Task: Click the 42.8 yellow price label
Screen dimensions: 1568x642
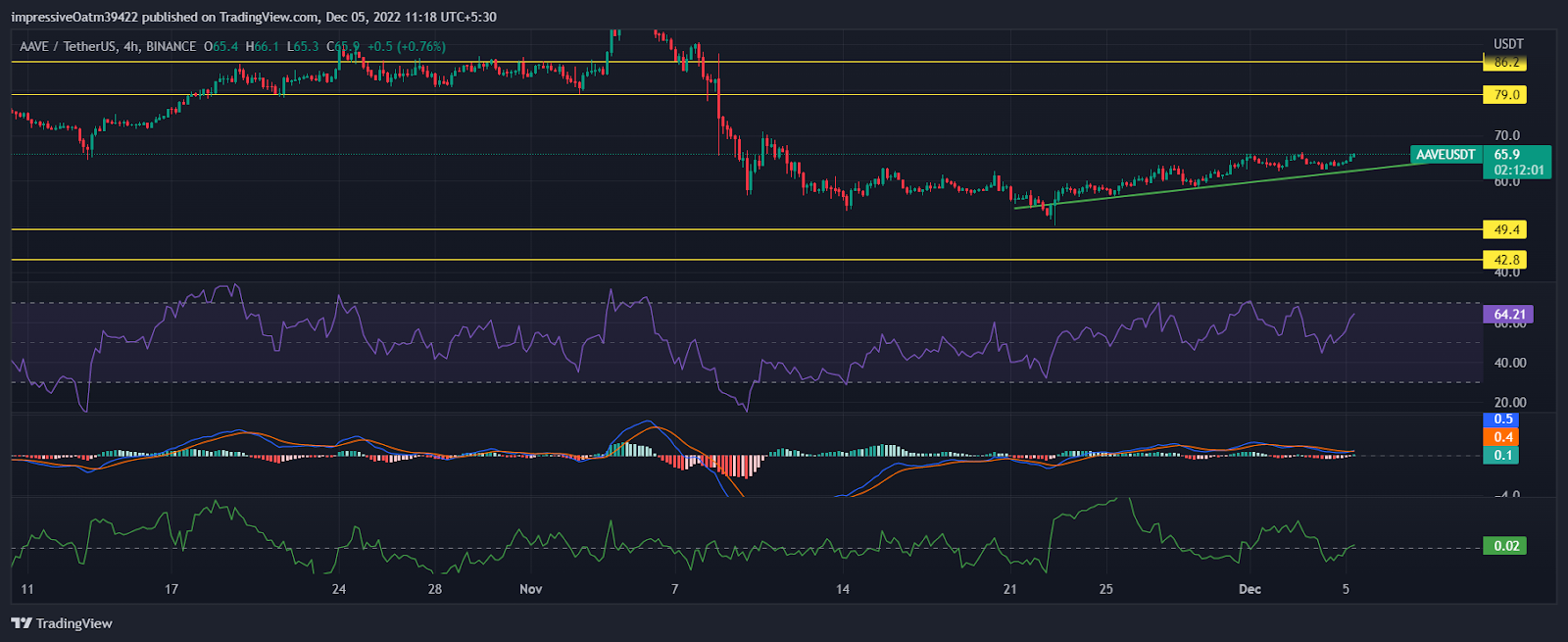Action: pos(1506,260)
